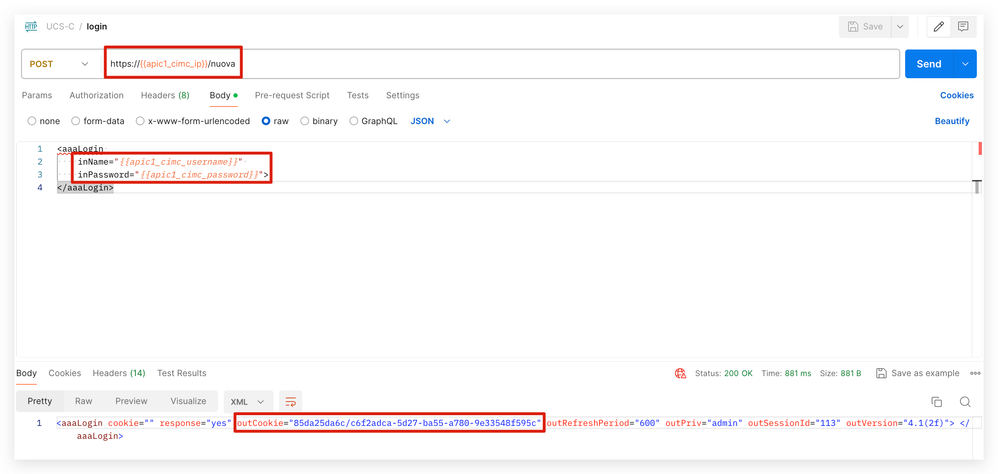
Task: Select the Preview response view
Action: pos(131,401)
